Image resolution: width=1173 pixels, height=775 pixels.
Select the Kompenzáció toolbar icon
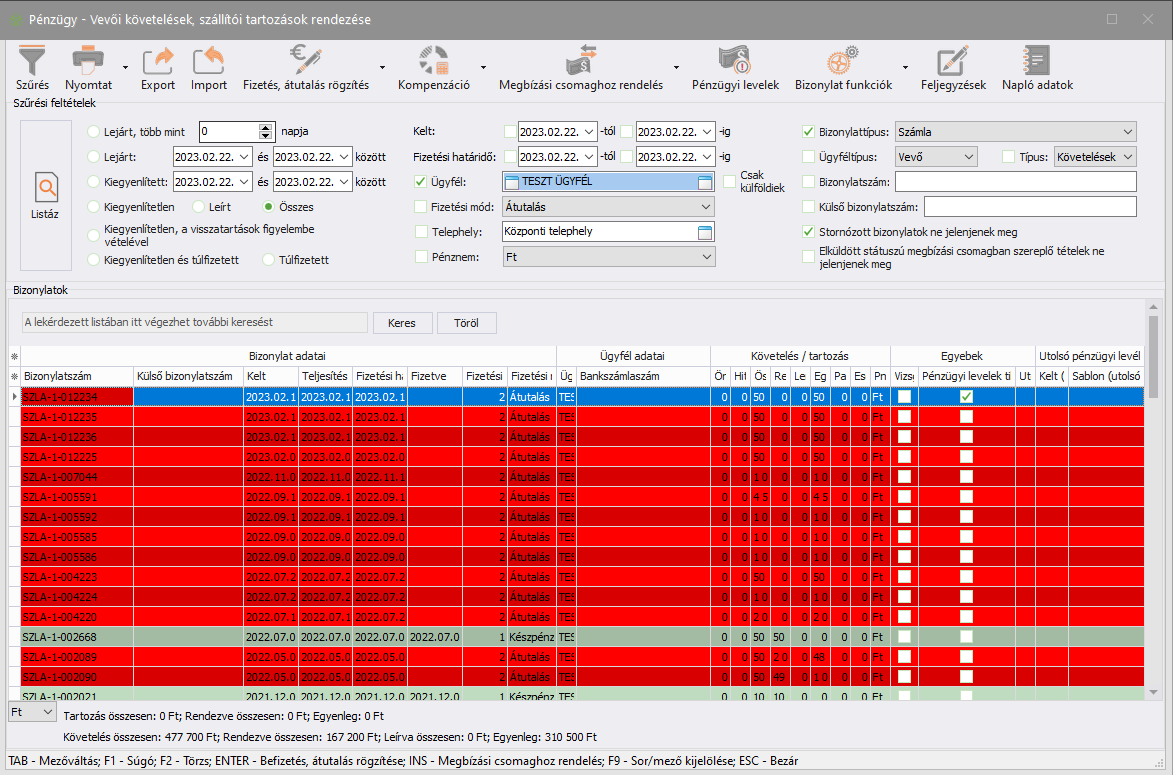(x=433, y=61)
